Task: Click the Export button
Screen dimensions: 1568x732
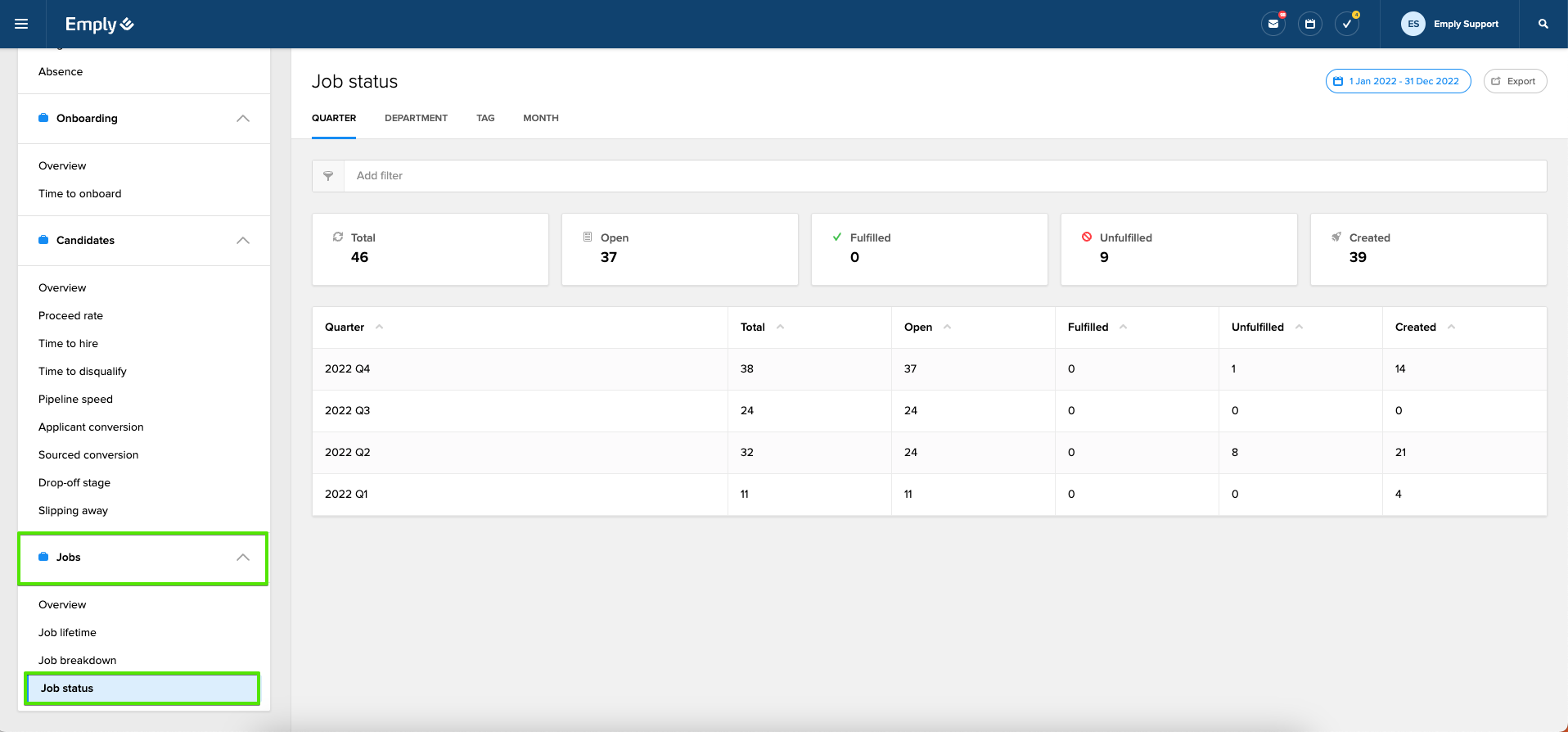Action: 1515,81
